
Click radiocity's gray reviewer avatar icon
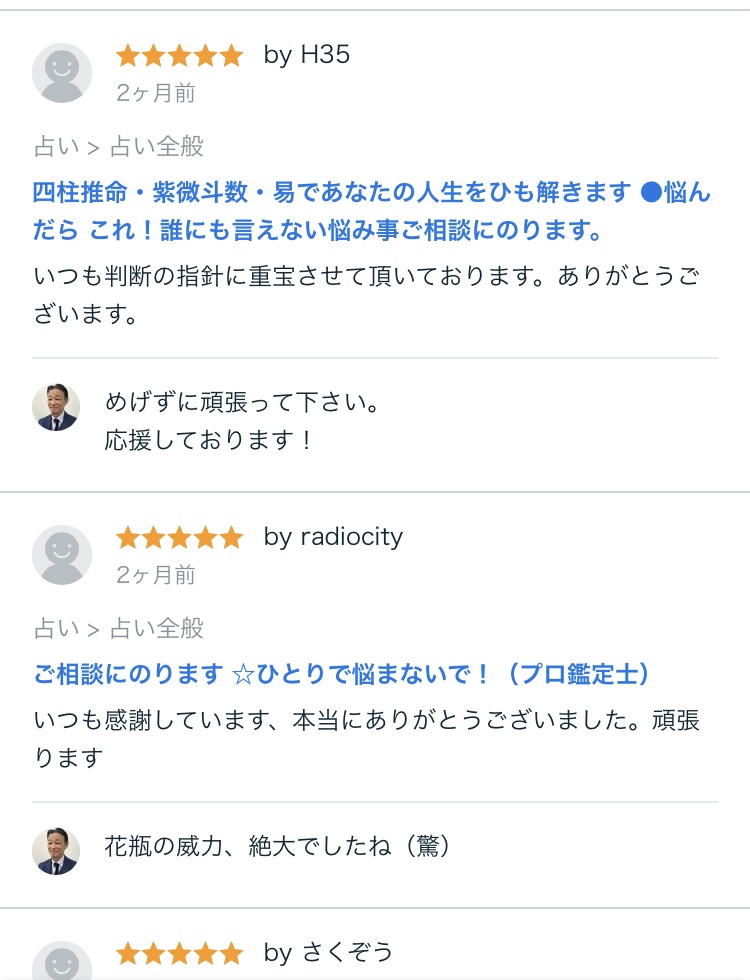coord(62,555)
